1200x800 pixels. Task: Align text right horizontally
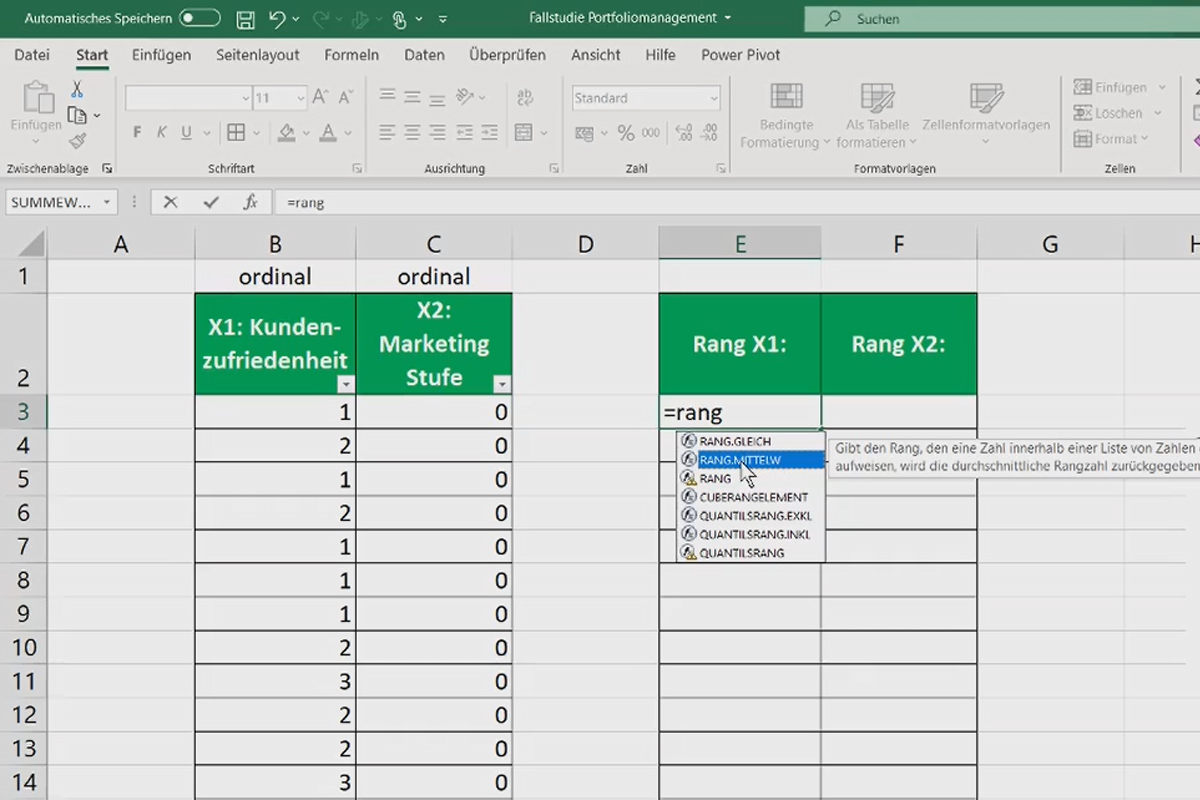[x=437, y=132]
